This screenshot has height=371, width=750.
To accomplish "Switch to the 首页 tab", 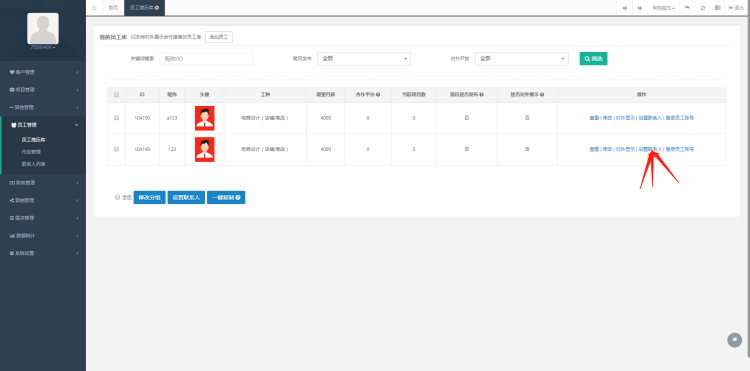I will (113, 8).
